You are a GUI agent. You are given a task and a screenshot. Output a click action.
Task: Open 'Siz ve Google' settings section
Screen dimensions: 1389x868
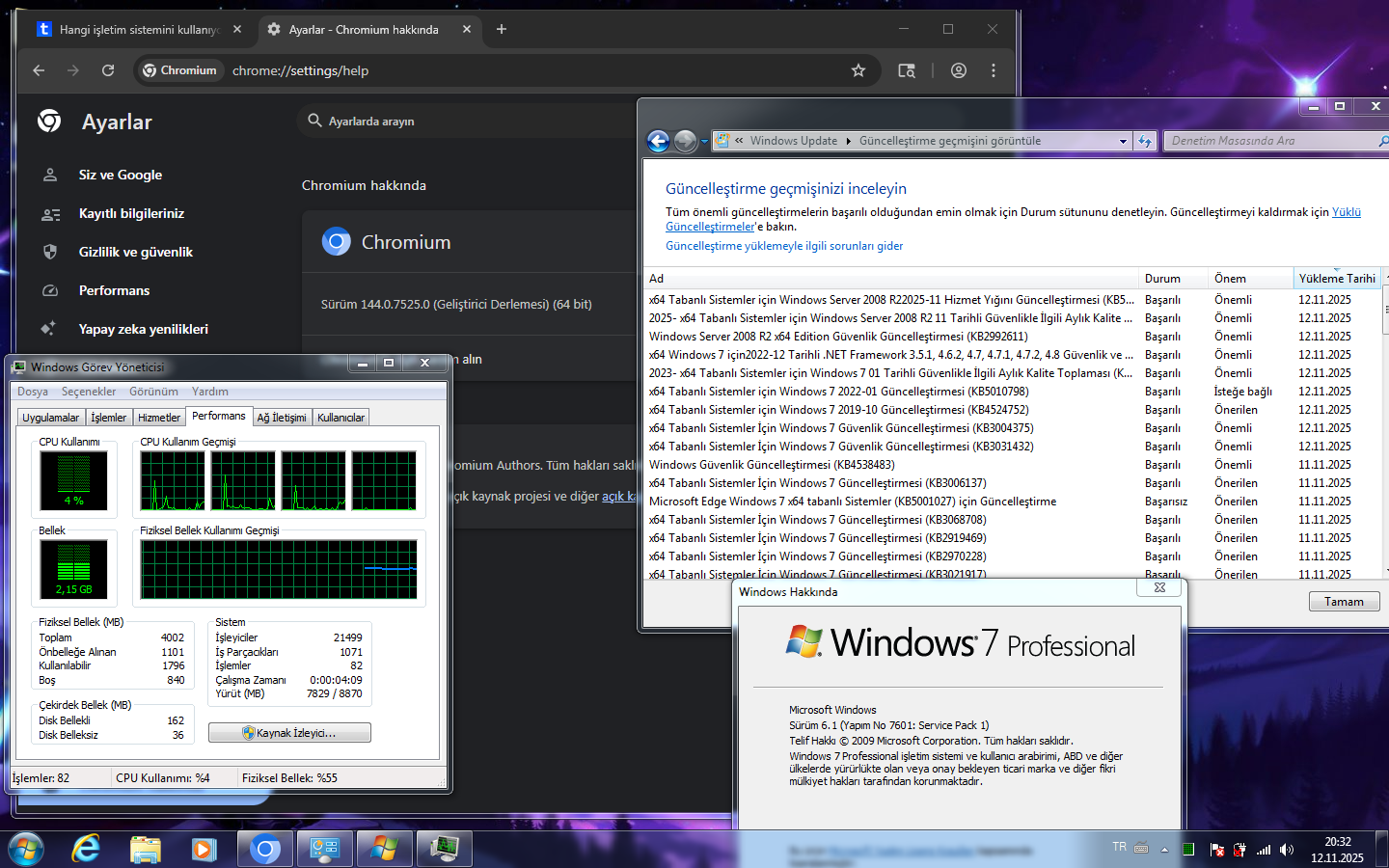121,175
